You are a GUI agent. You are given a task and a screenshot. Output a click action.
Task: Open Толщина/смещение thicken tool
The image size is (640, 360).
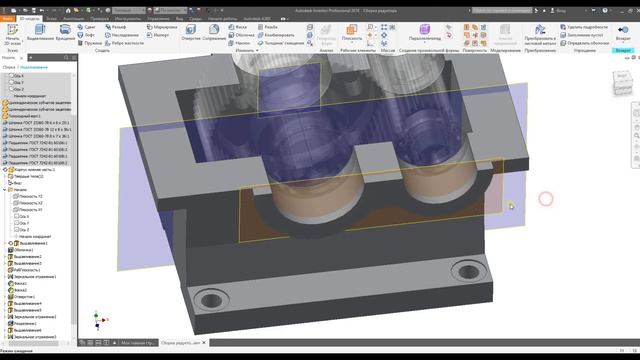pos(281,43)
